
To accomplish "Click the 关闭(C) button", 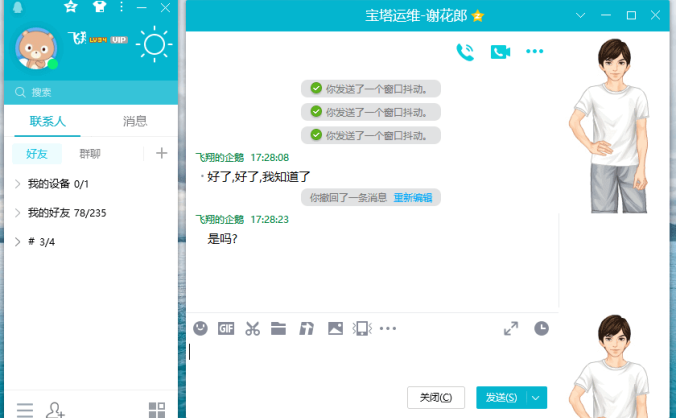I will pyautogui.click(x=436, y=397).
